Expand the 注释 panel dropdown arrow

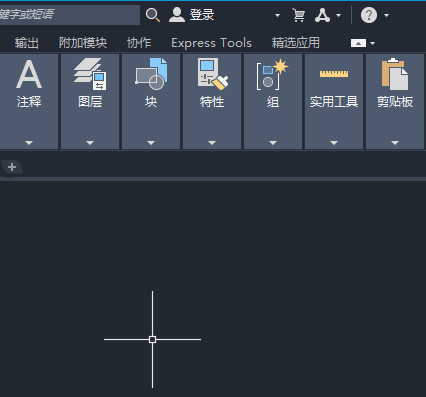[x=29, y=143]
